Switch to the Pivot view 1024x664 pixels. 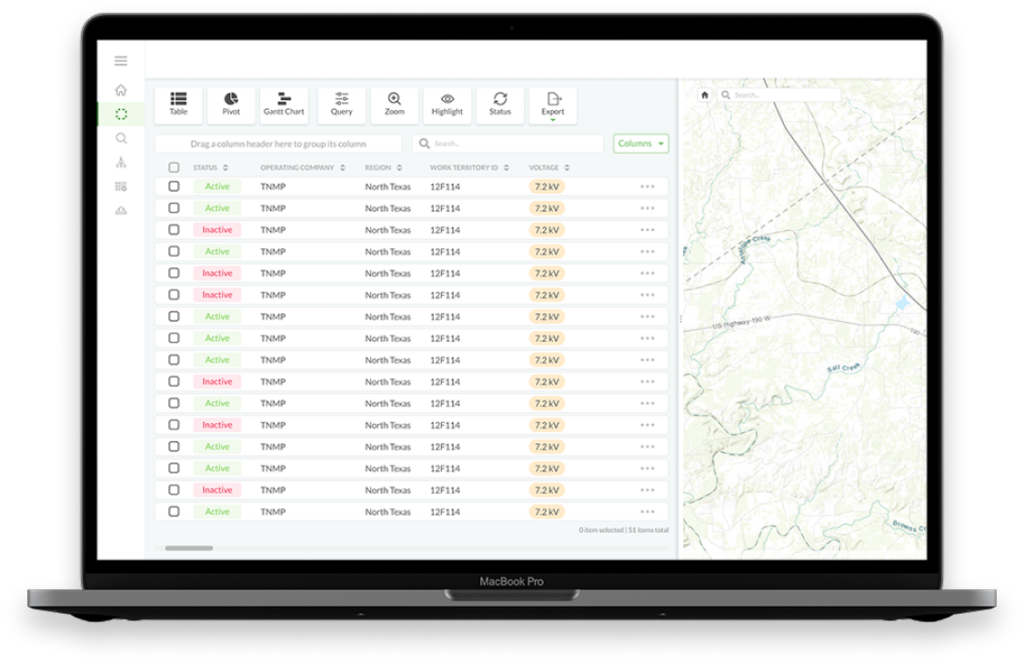pos(231,104)
